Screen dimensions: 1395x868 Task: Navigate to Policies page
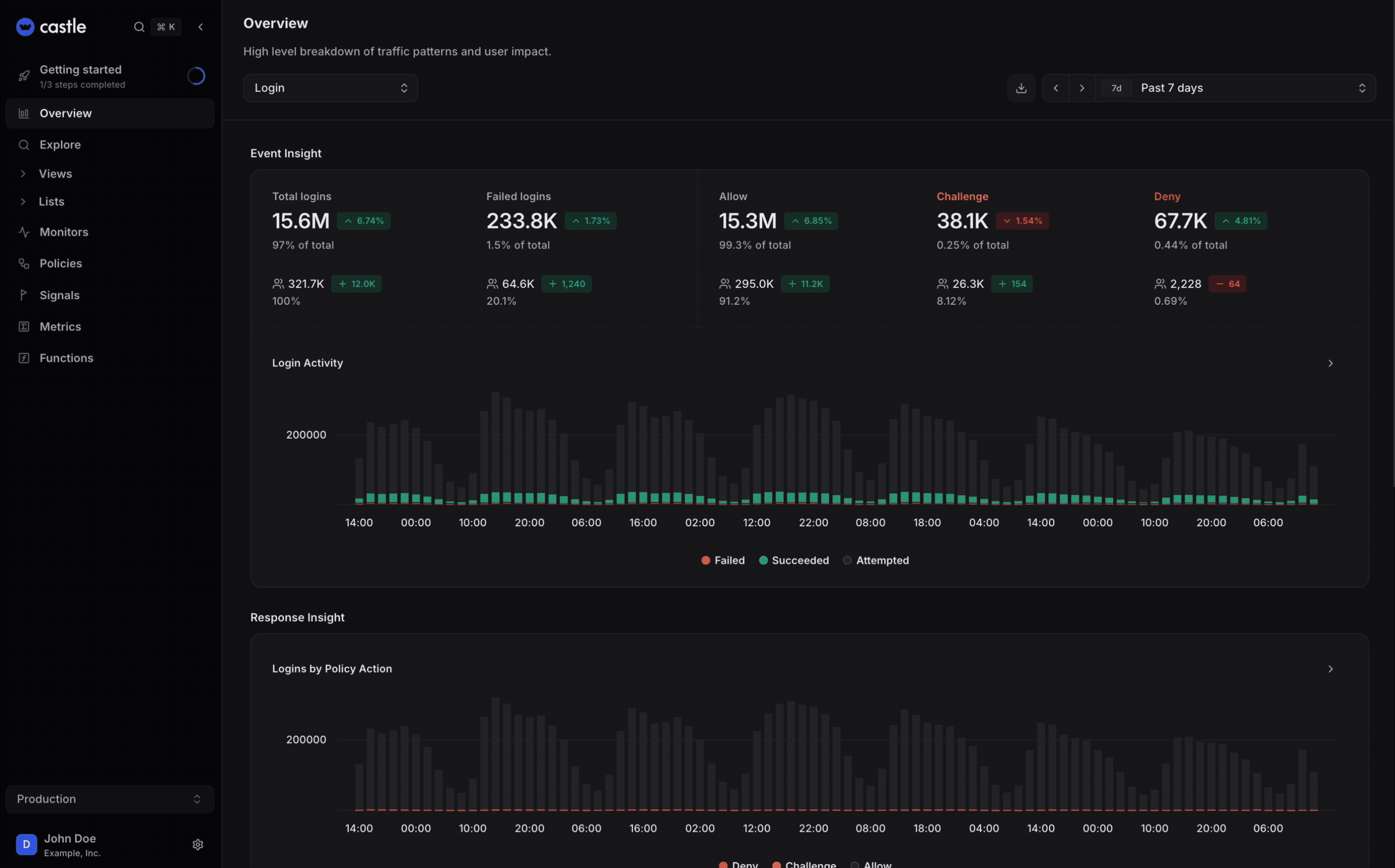(60, 264)
